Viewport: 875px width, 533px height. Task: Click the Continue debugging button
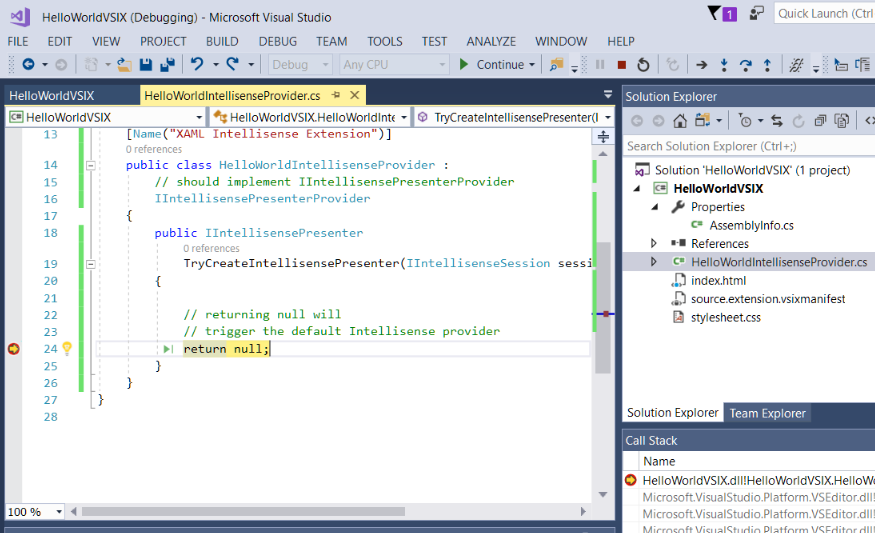coord(491,65)
